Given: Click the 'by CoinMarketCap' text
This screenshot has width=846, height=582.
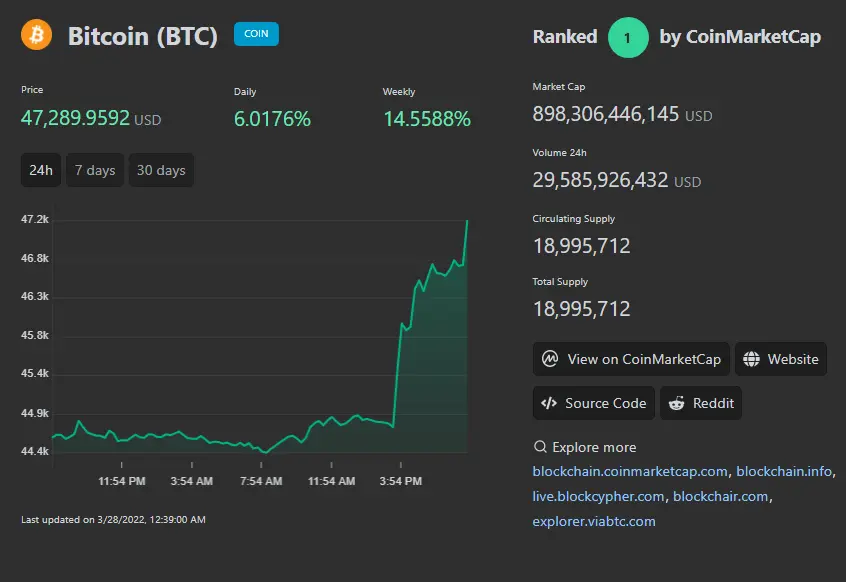Looking at the screenshot, I should point(740,37).
